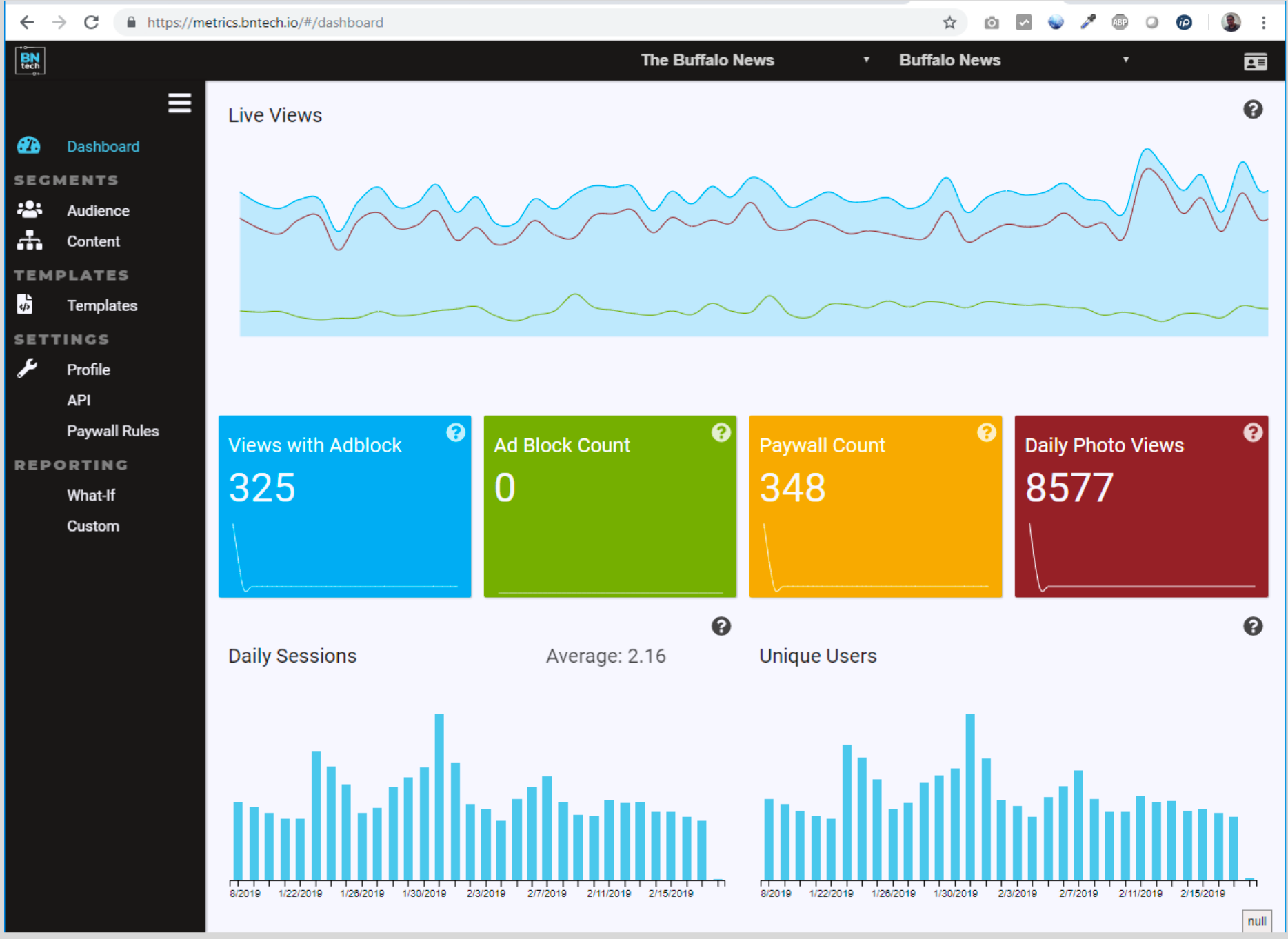Screen dimensions: 1288x939
Task: Click the Profile wrench icon
Action: [28, 369]
